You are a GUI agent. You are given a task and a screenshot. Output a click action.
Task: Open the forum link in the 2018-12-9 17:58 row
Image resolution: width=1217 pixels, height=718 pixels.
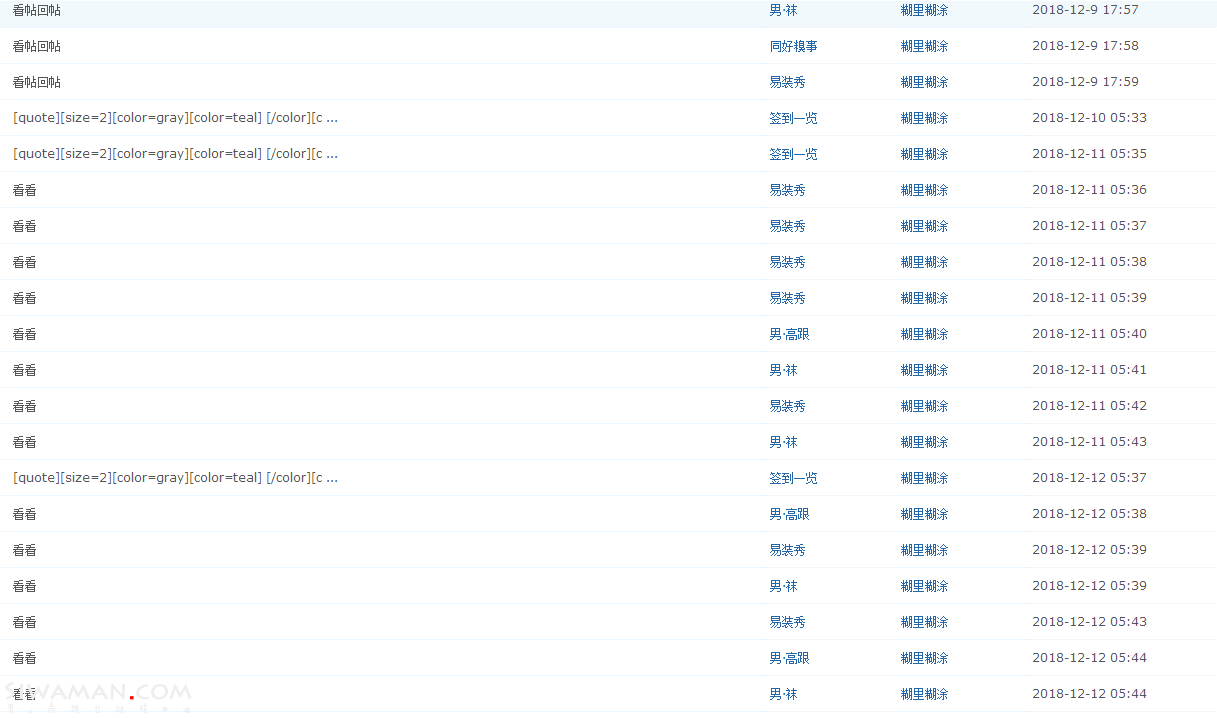tap(792, 46)
